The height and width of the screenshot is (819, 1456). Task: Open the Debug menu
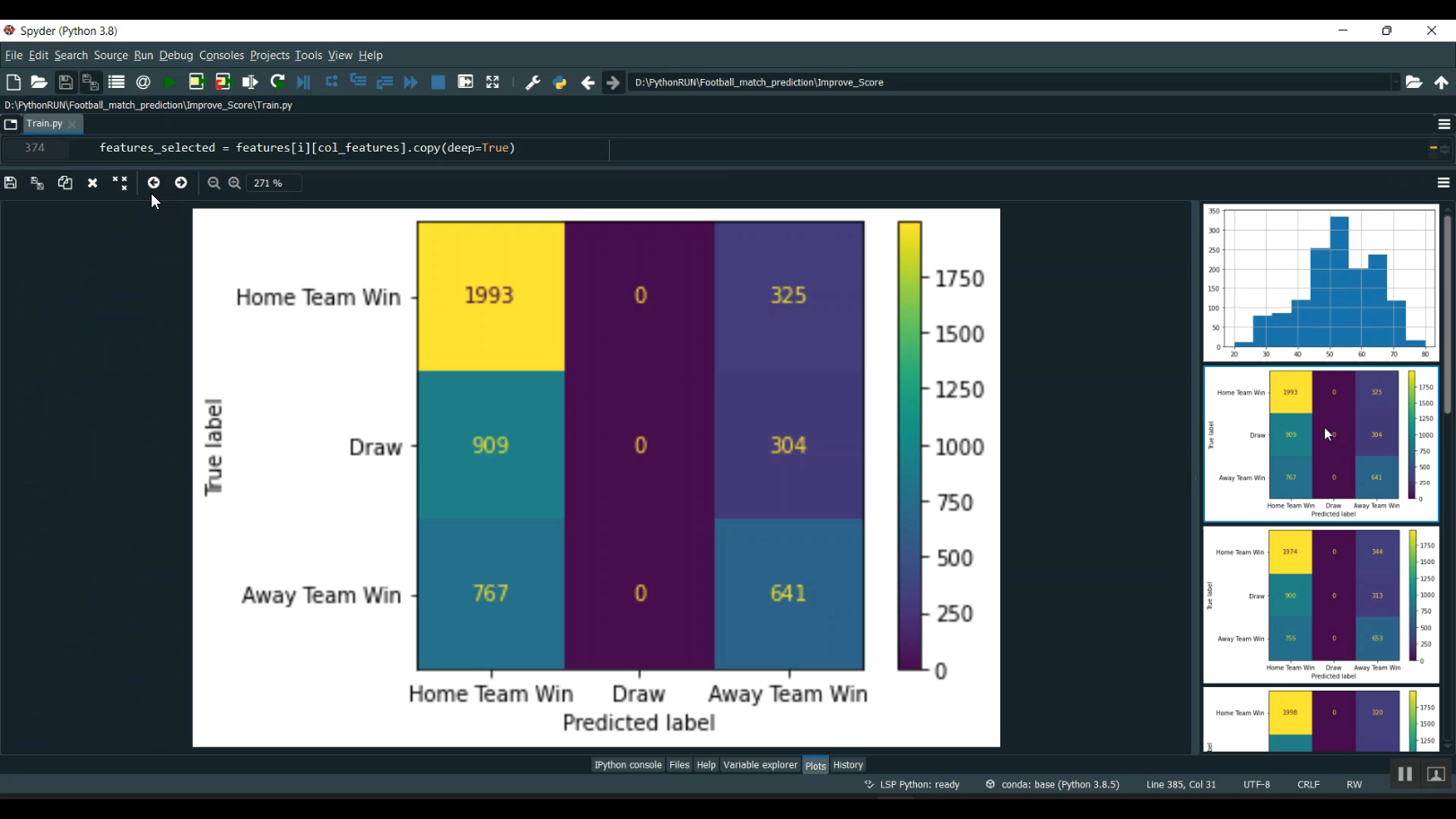tap(176, 55)
